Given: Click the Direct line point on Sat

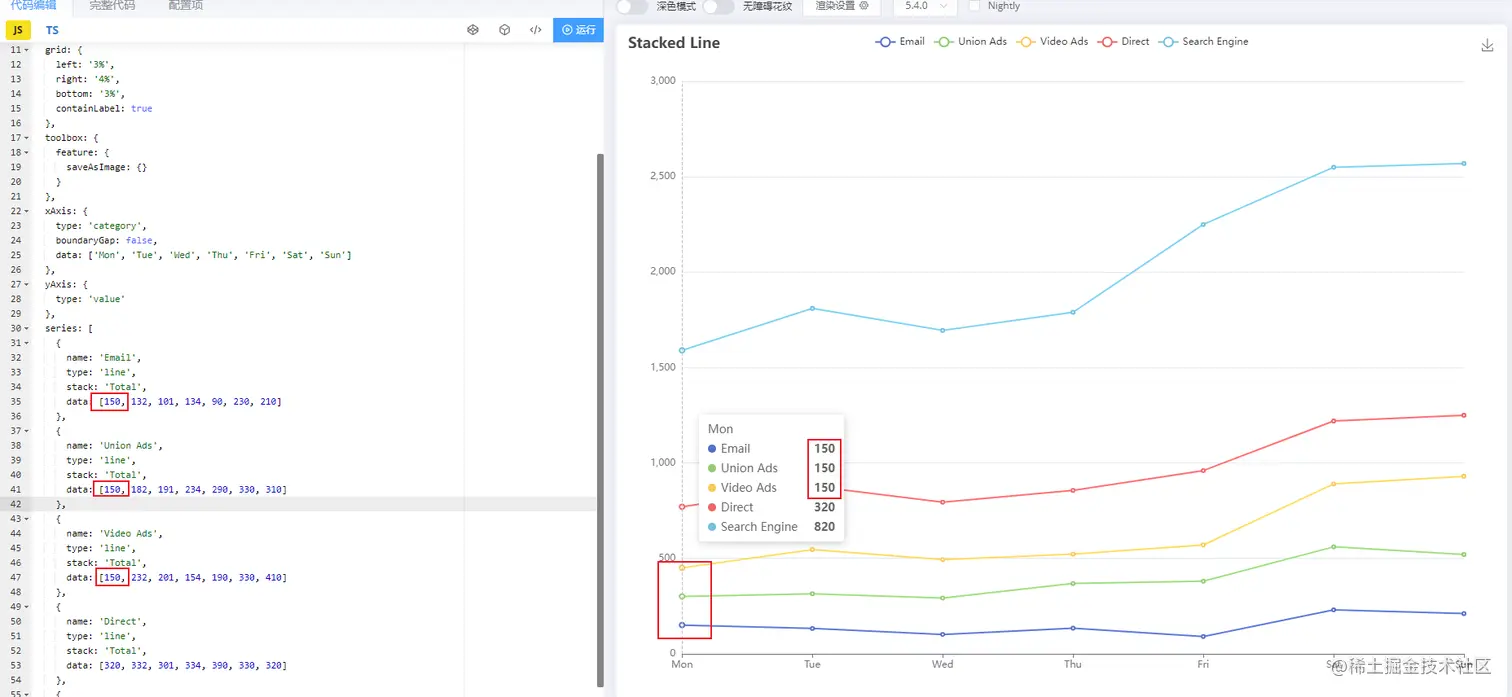Looking at the screenshot, I should click(x=1333, y=421).
